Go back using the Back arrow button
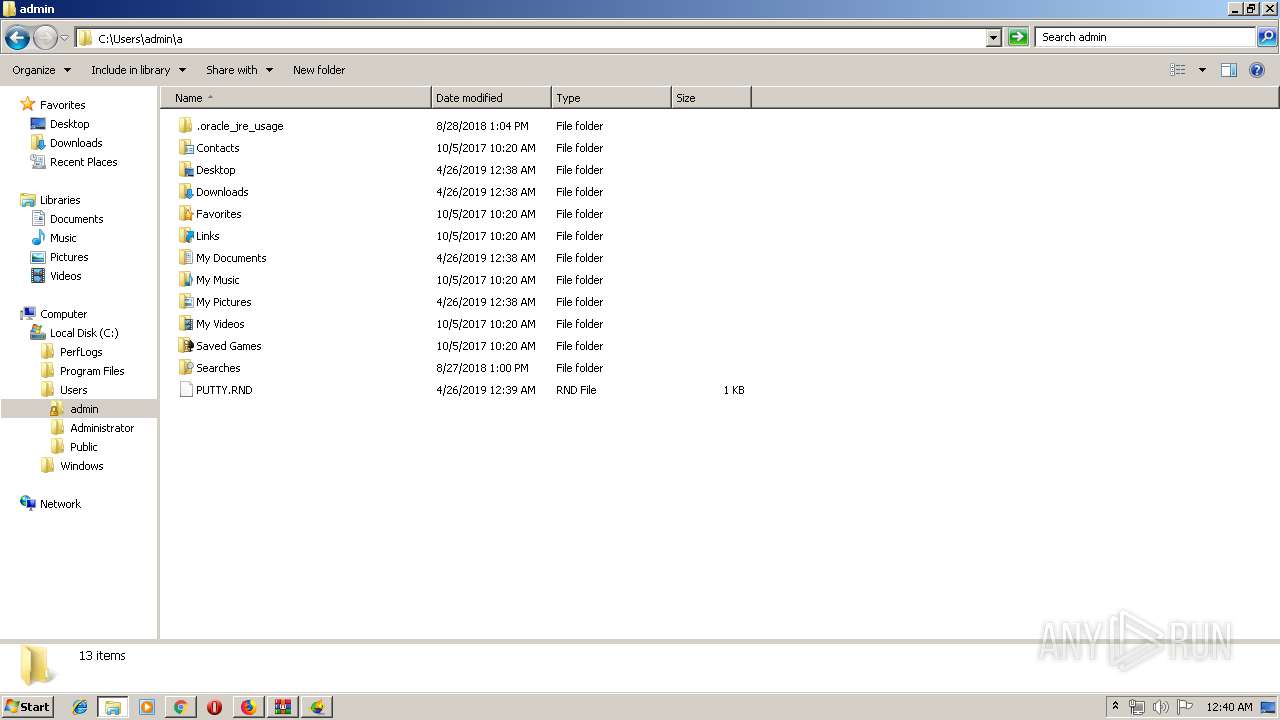This screenshot has width=1280, height=720. [17, 38]
